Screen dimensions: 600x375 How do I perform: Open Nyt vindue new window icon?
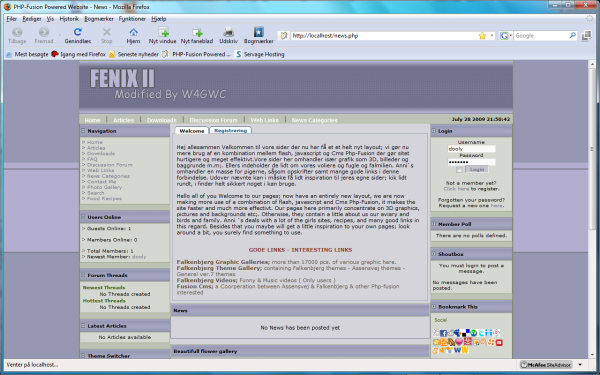(163, 36)
